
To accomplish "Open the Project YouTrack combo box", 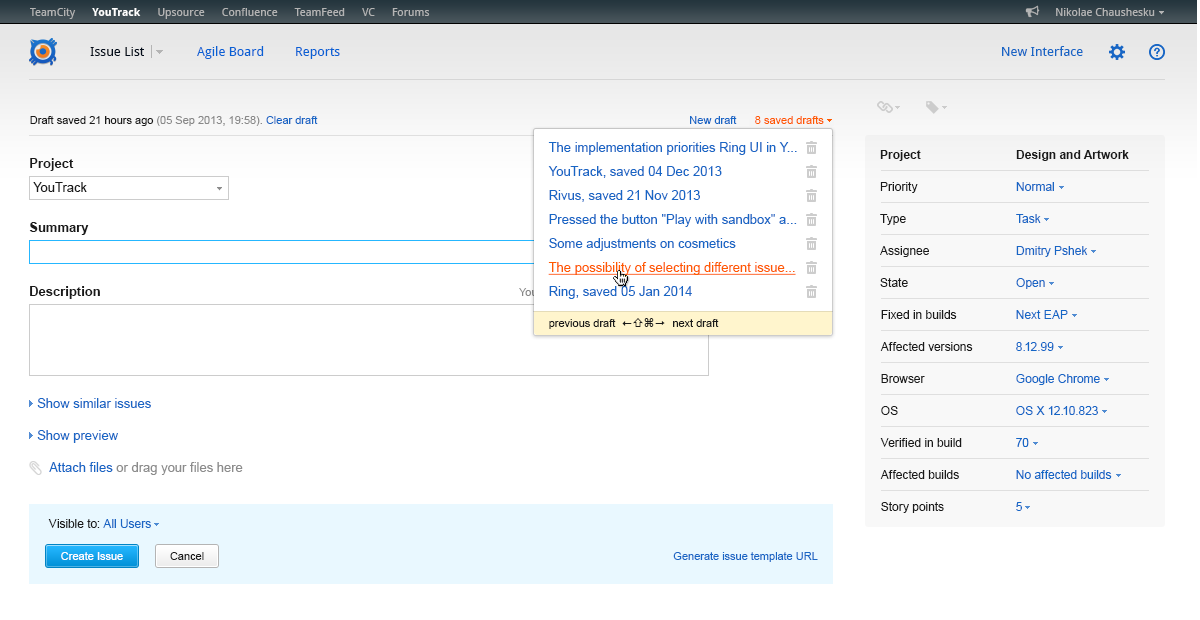I will click(129, 188).
